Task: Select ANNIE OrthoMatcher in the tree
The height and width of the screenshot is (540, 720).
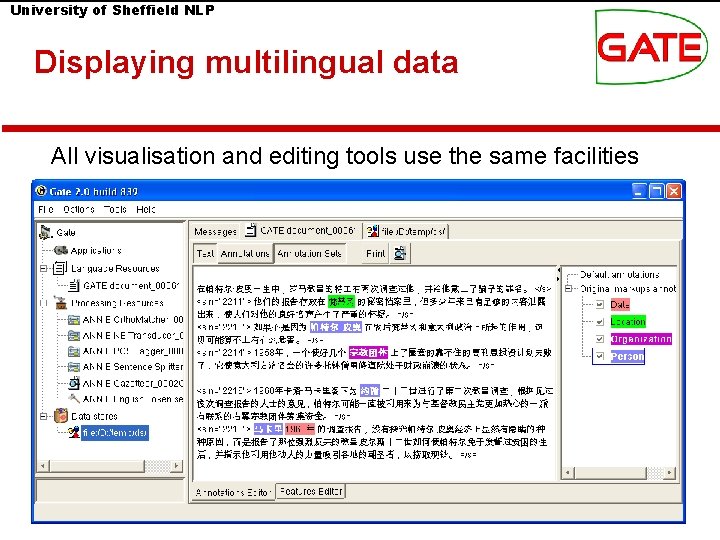Action: (133, 320)
